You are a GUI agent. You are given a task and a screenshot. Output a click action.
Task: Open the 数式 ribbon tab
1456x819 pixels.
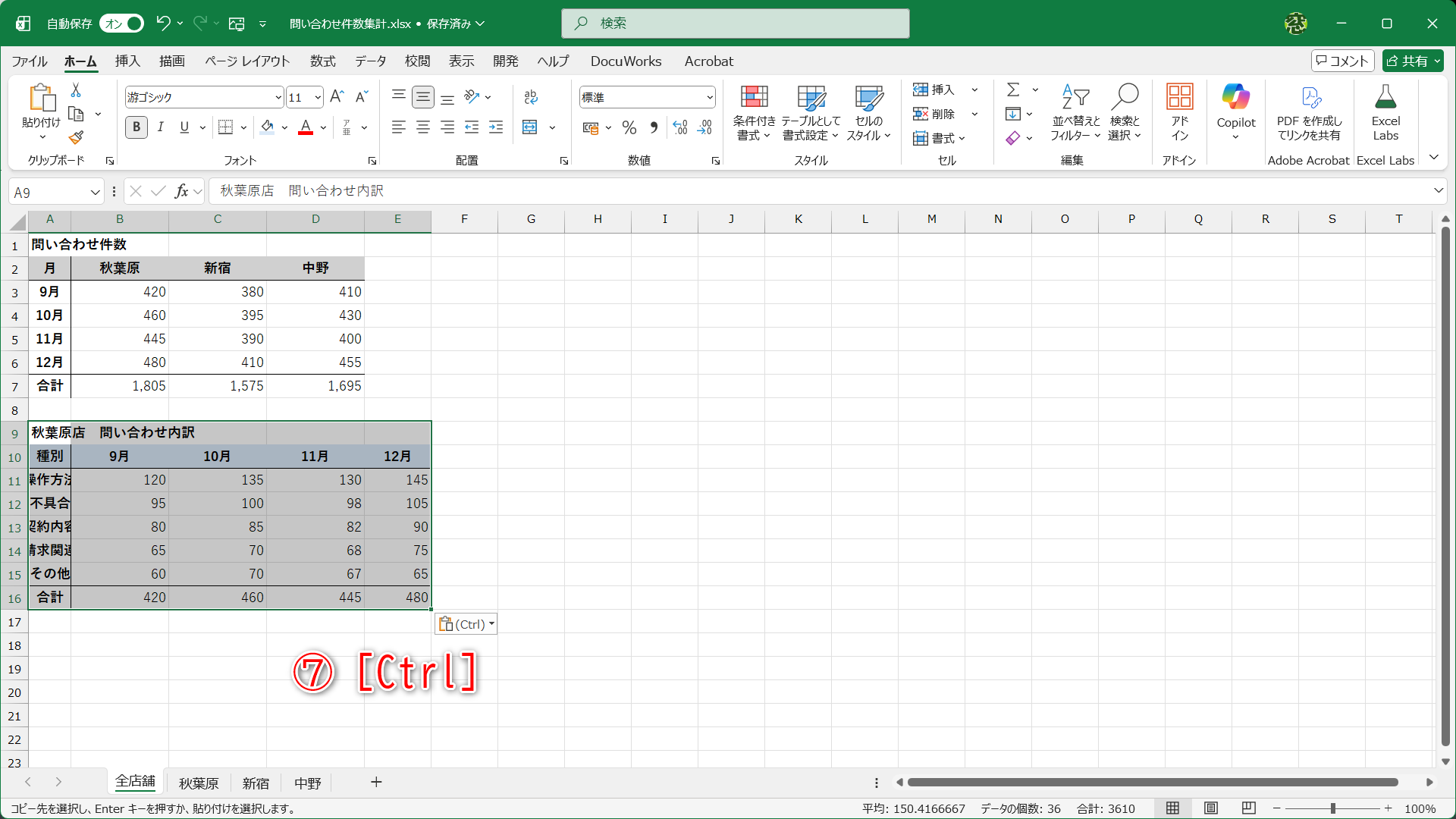[322, 61]
